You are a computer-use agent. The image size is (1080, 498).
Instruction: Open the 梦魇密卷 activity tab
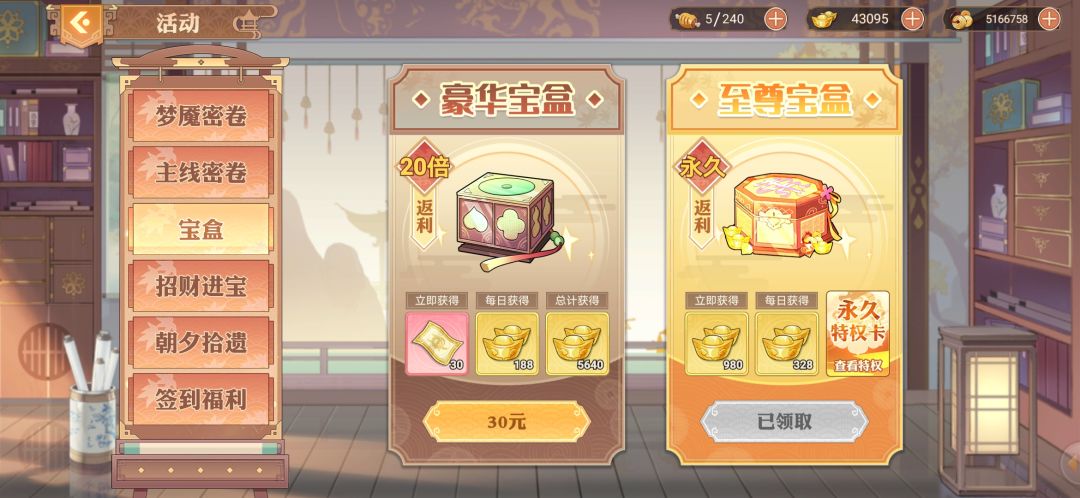coord(201,116)
